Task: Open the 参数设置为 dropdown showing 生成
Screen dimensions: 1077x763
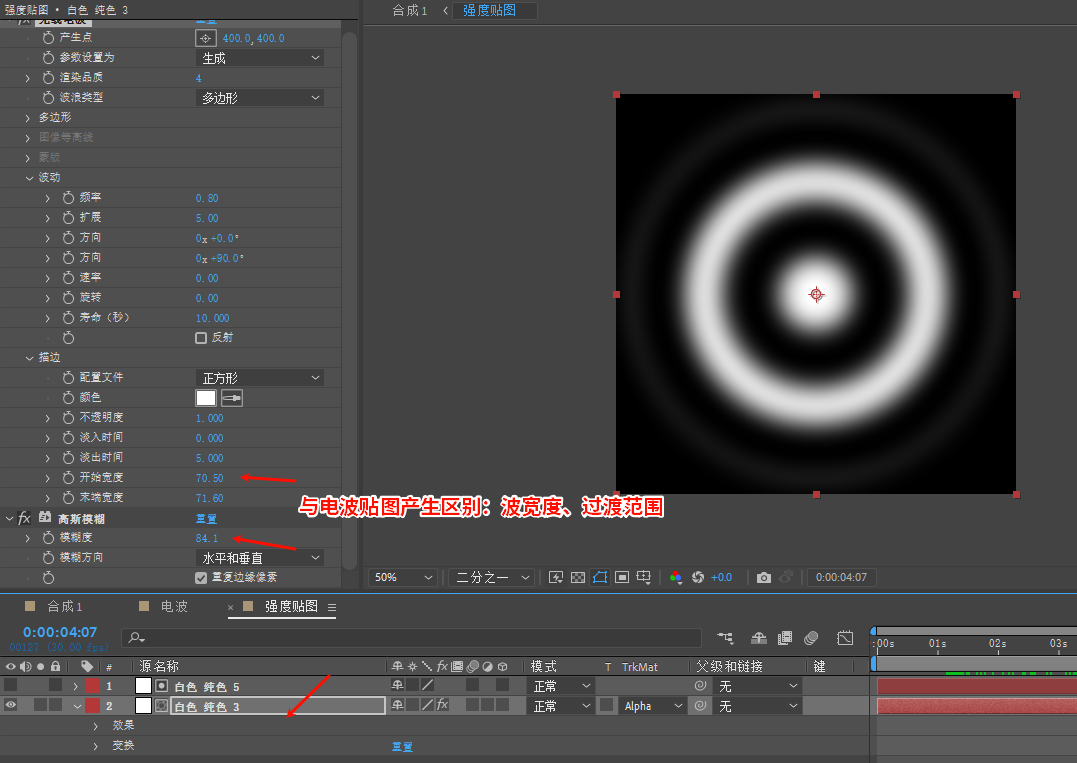Action: 260,58
